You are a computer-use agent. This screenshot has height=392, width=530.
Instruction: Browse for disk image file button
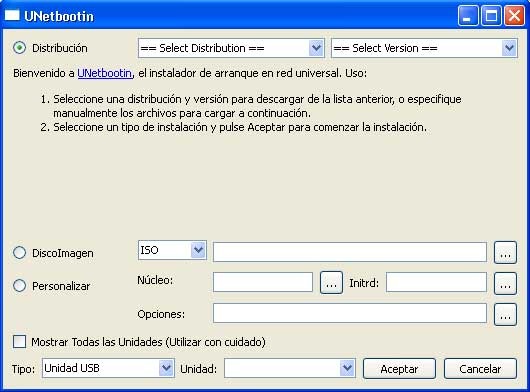tap(505, 252)
